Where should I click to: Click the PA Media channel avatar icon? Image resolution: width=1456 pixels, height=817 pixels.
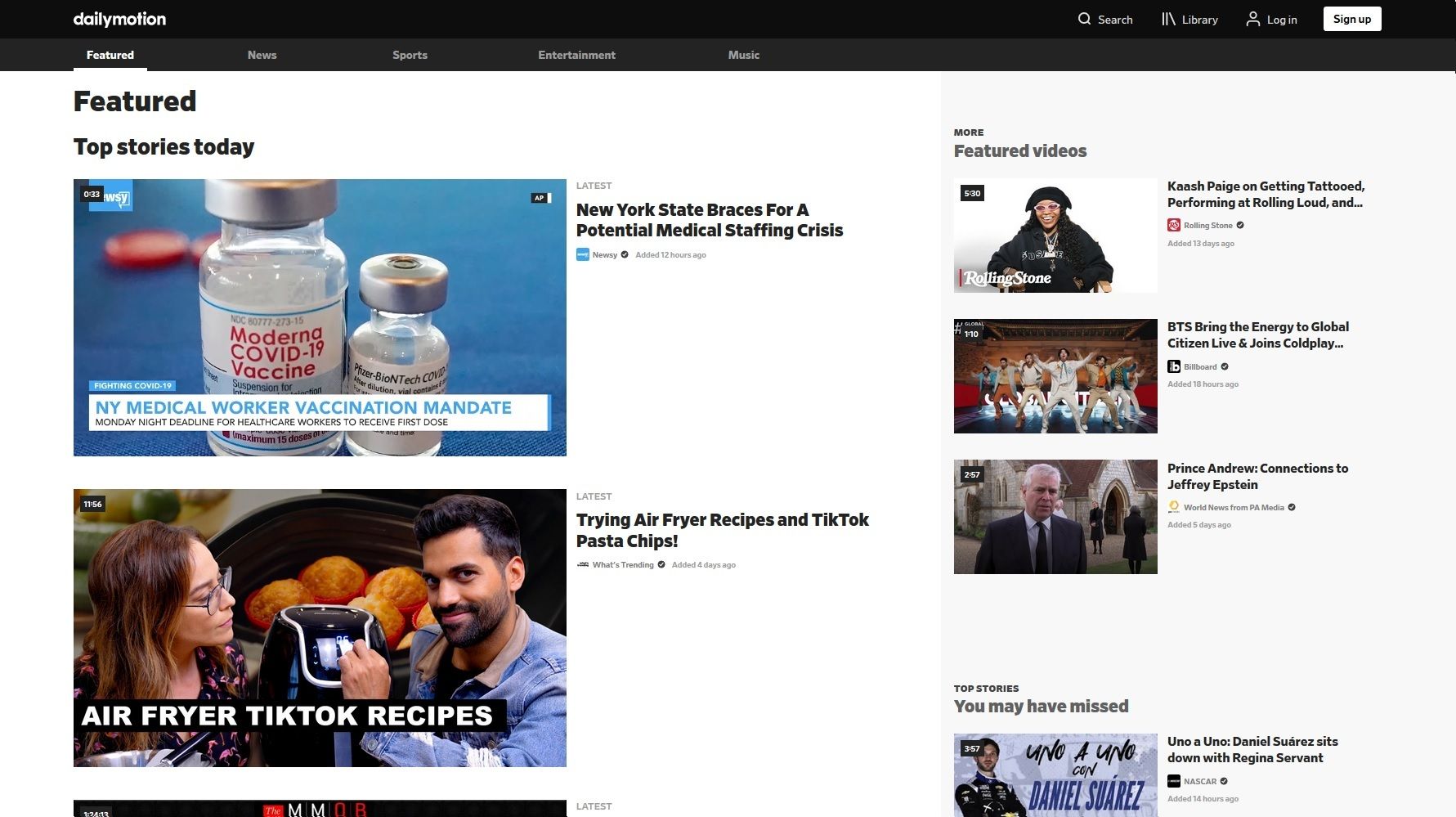coord(1174,507)
